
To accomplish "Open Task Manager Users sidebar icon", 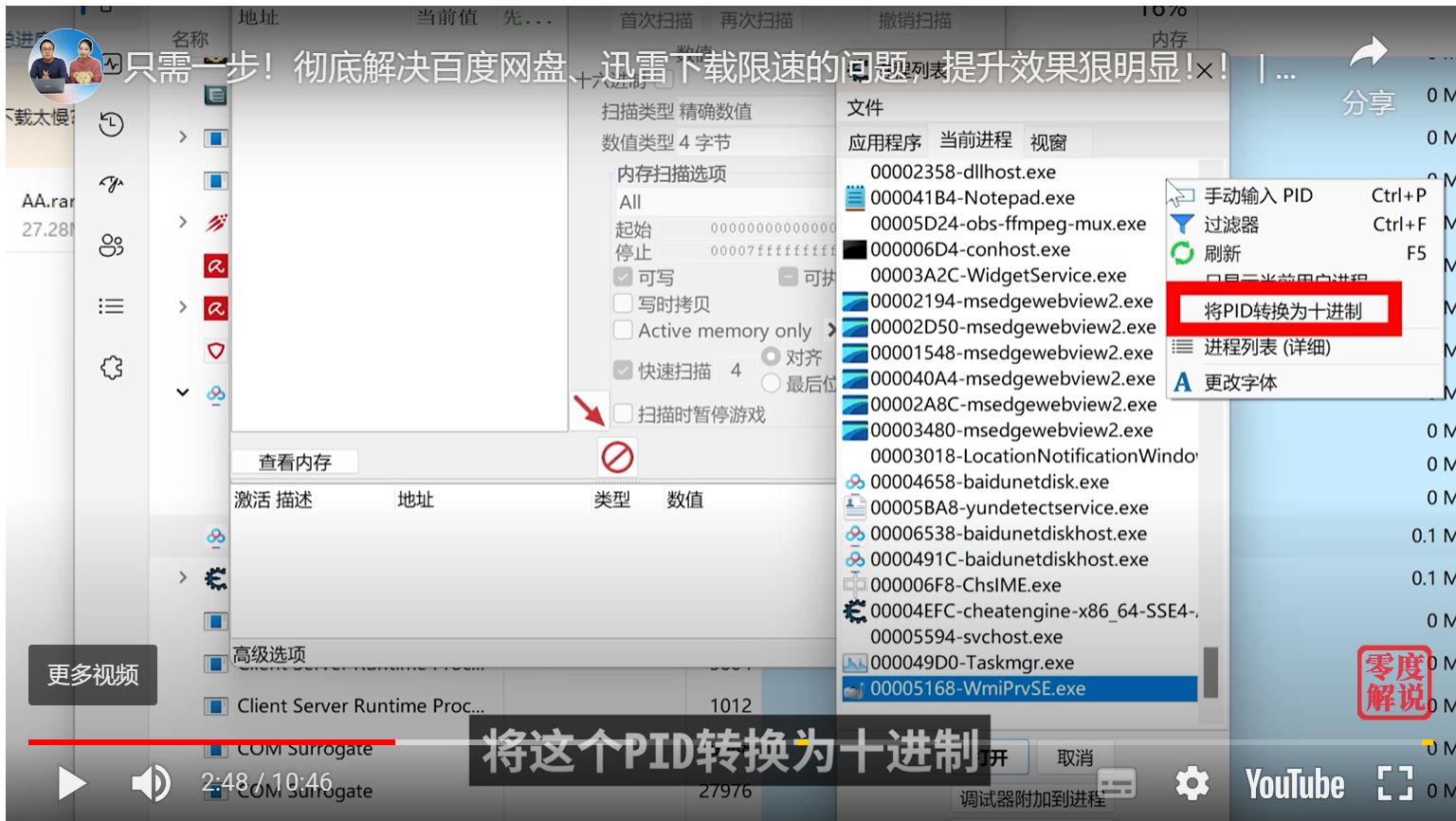I will [112, 246].
